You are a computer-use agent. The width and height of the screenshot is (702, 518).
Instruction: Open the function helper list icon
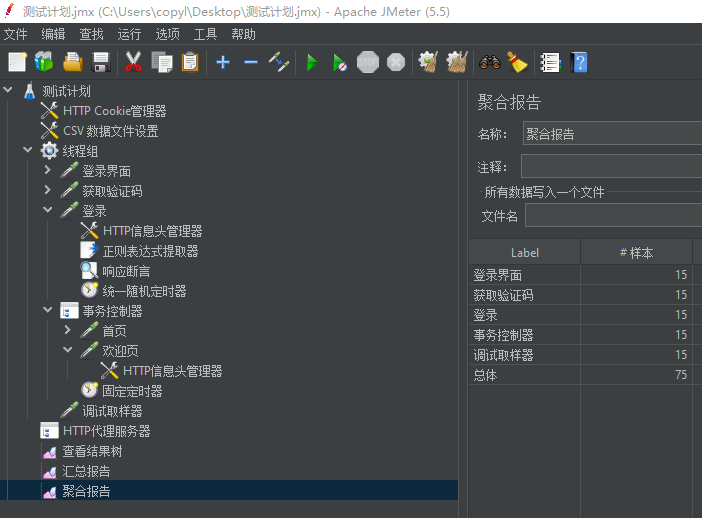click(550, 62)
